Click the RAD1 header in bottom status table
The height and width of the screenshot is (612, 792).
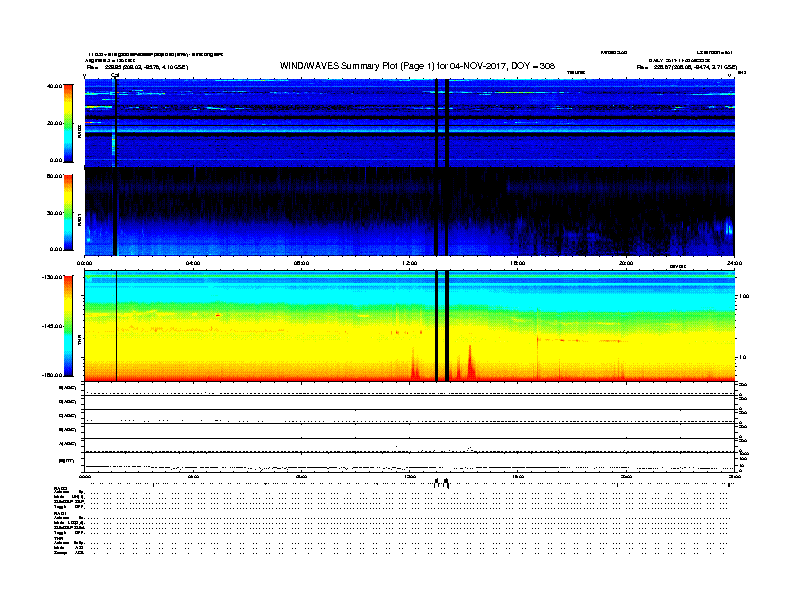pyautogui.click(x=60, y=513)
